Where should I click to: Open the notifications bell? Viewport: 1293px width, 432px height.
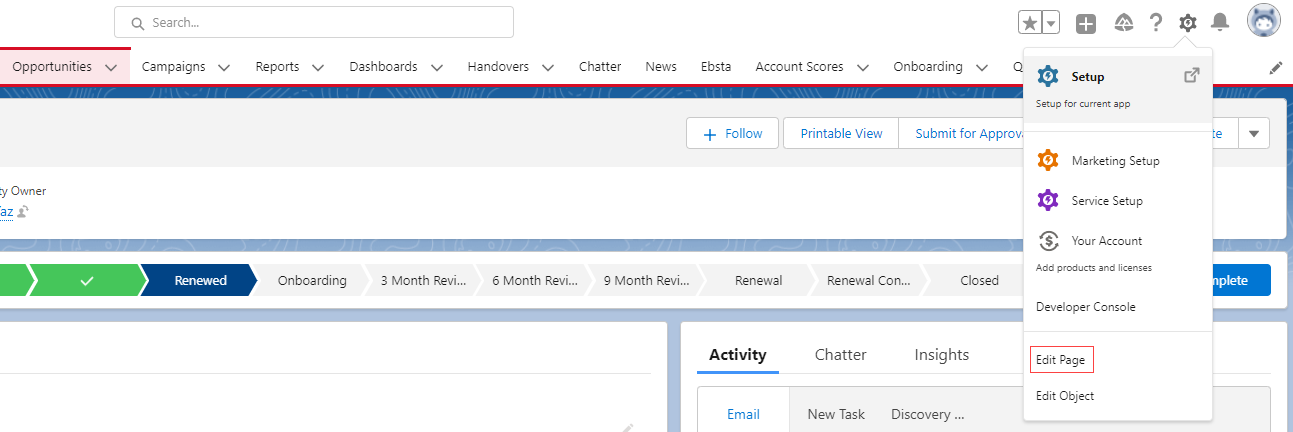(1220, 22)
